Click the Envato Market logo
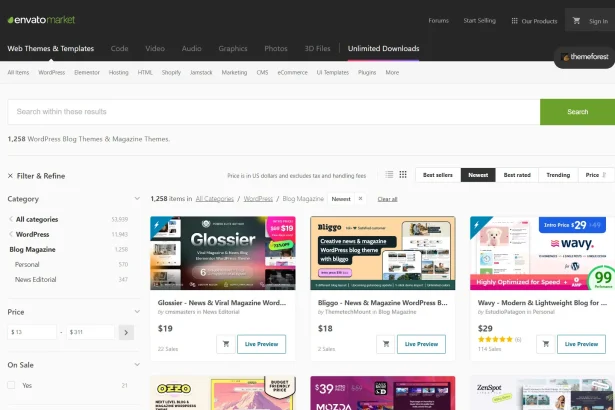The width and height of the screenshot is (615, 410). click(x=41, y=20)
